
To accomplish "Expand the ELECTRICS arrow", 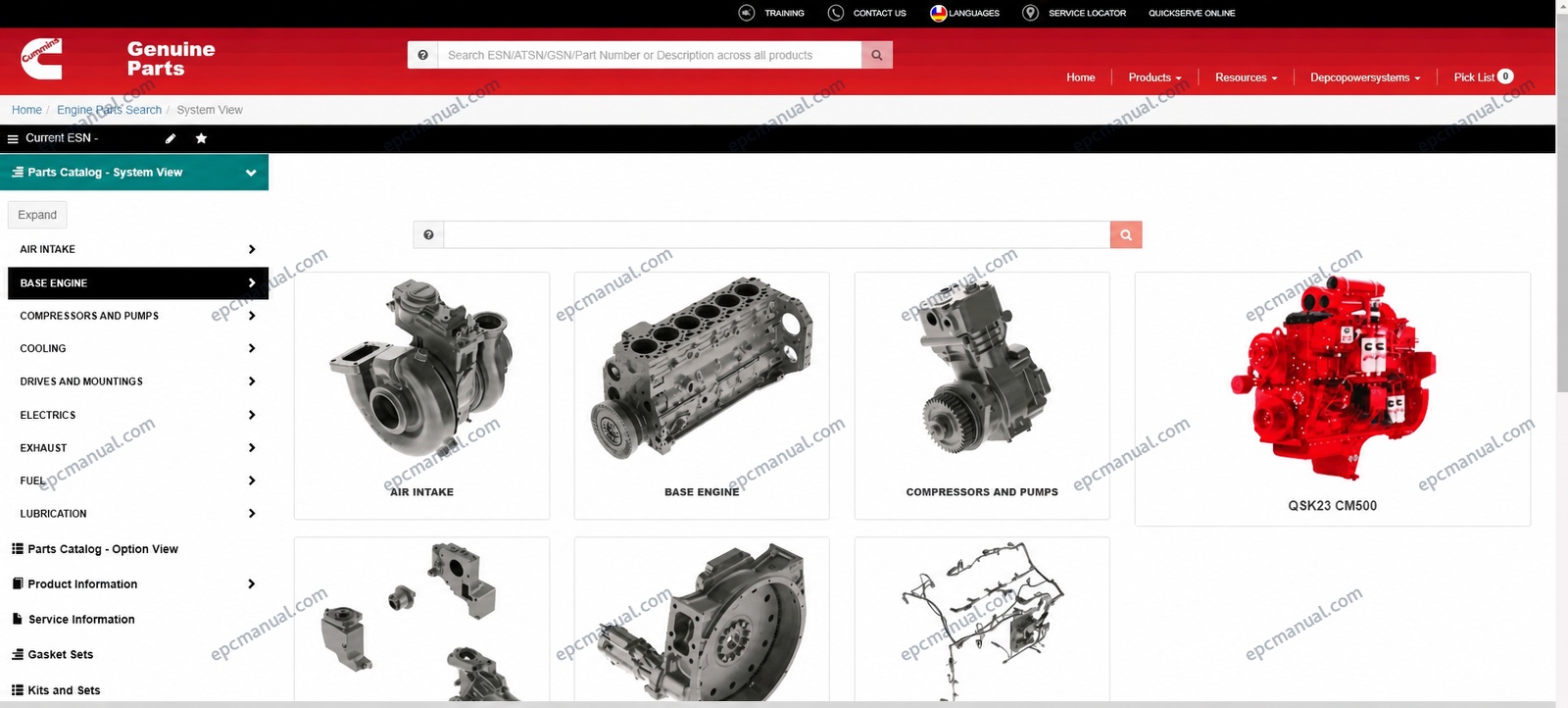I will coord(252,415).
